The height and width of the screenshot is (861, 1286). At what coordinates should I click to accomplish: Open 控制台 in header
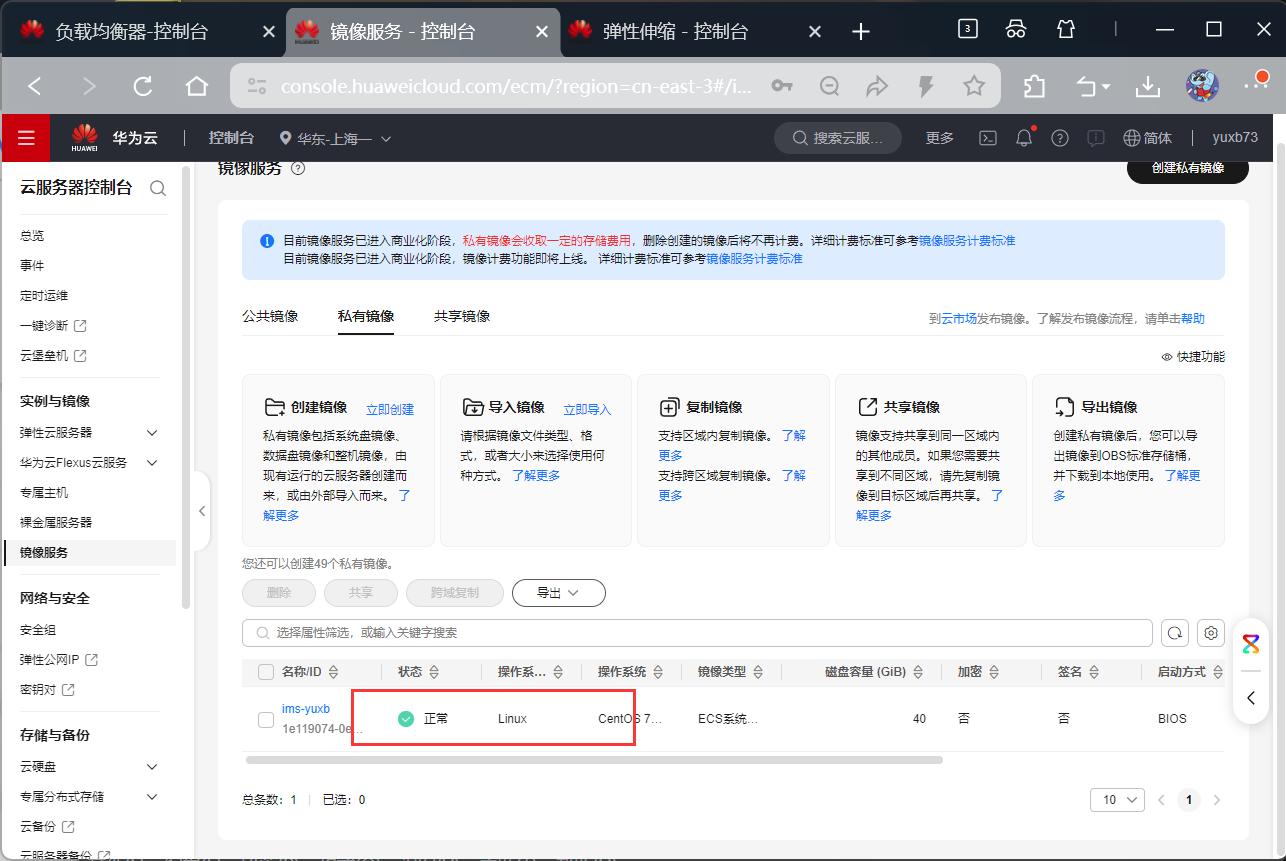point(231,138)
